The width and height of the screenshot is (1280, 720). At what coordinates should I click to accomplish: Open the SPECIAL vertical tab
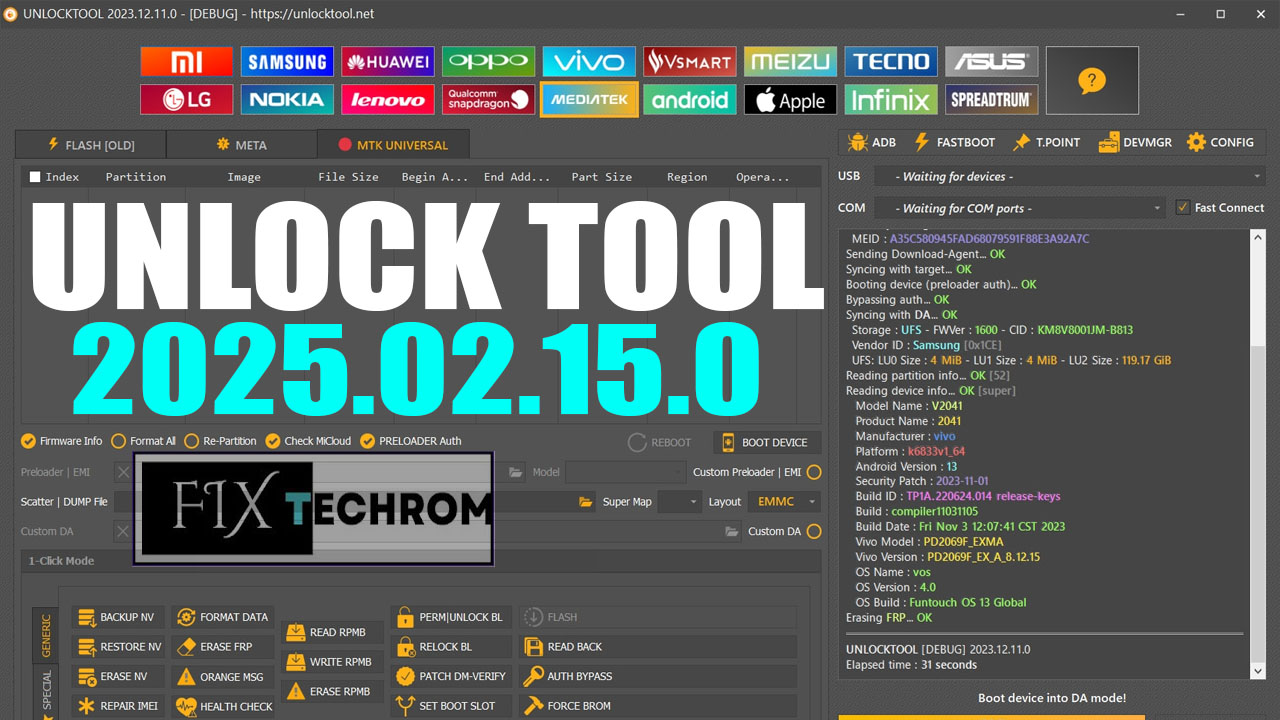point(45,693)
